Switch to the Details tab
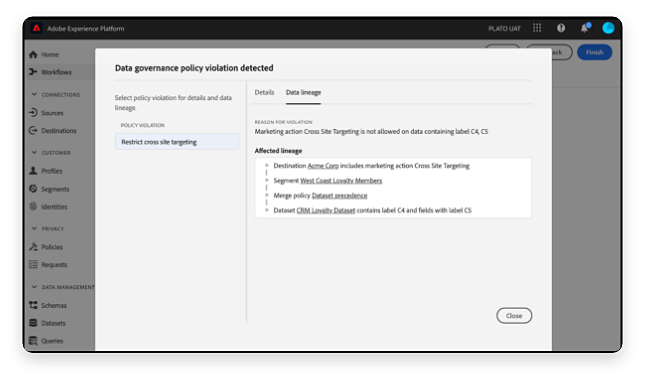Screen dimensions: 645x382 [264, 93]
